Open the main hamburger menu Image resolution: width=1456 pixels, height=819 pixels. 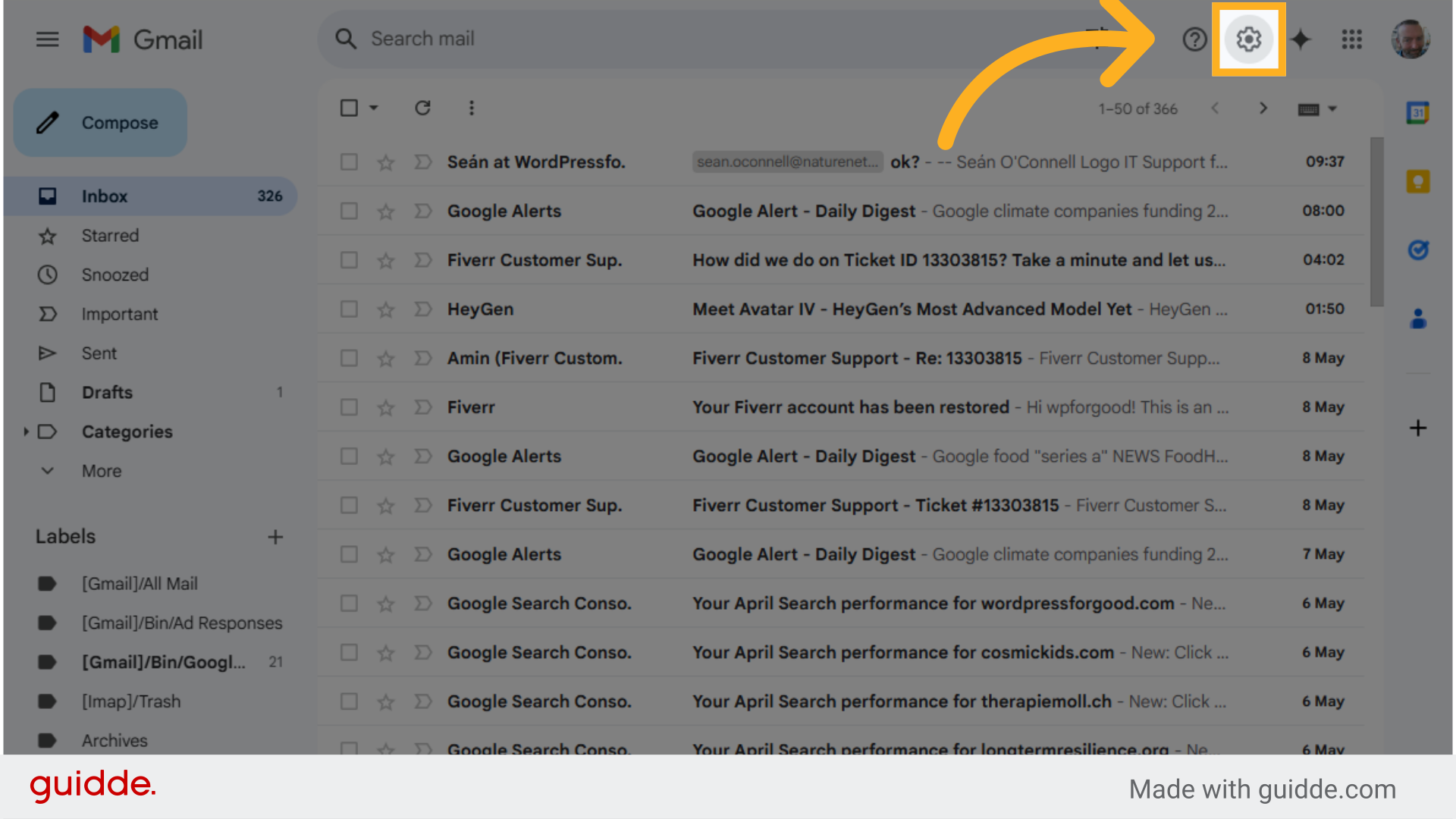pyautogui.click(x=47, y=39)
